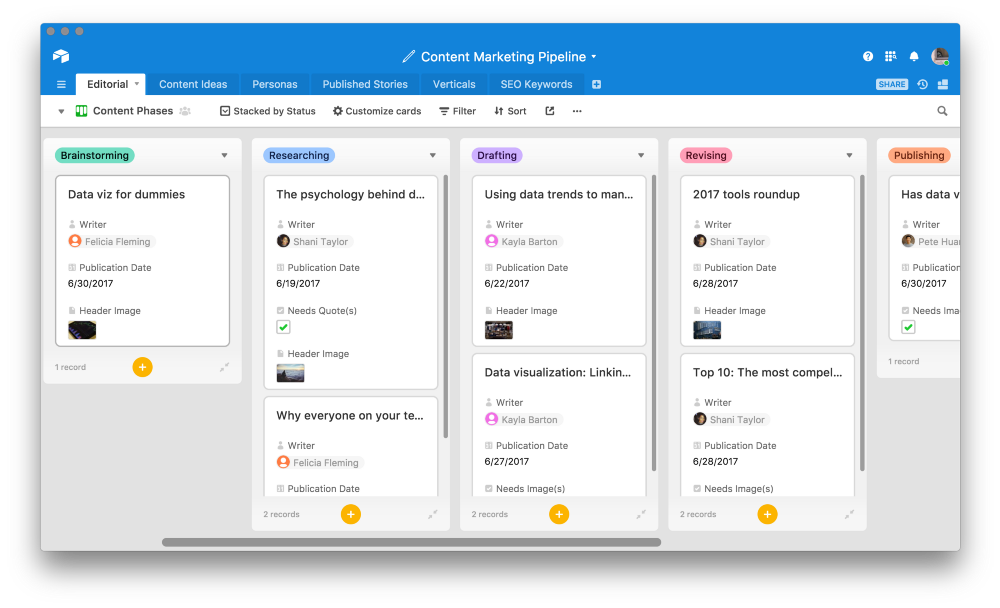The width and height of the screenshot is (1000, 608).
Task: Click the horizontal scrollbar at the bottom
Action: tap(410, 542)
